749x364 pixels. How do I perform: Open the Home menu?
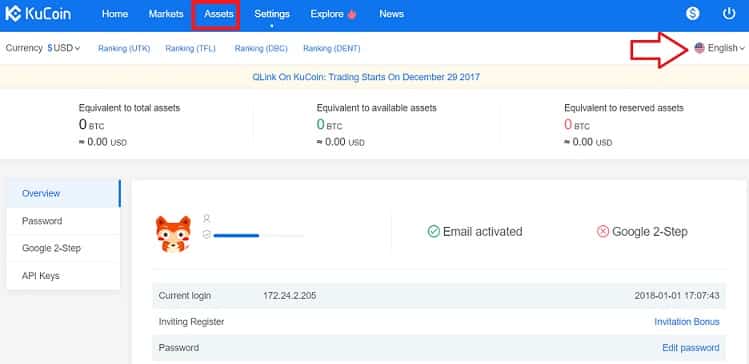coord(115,14)
